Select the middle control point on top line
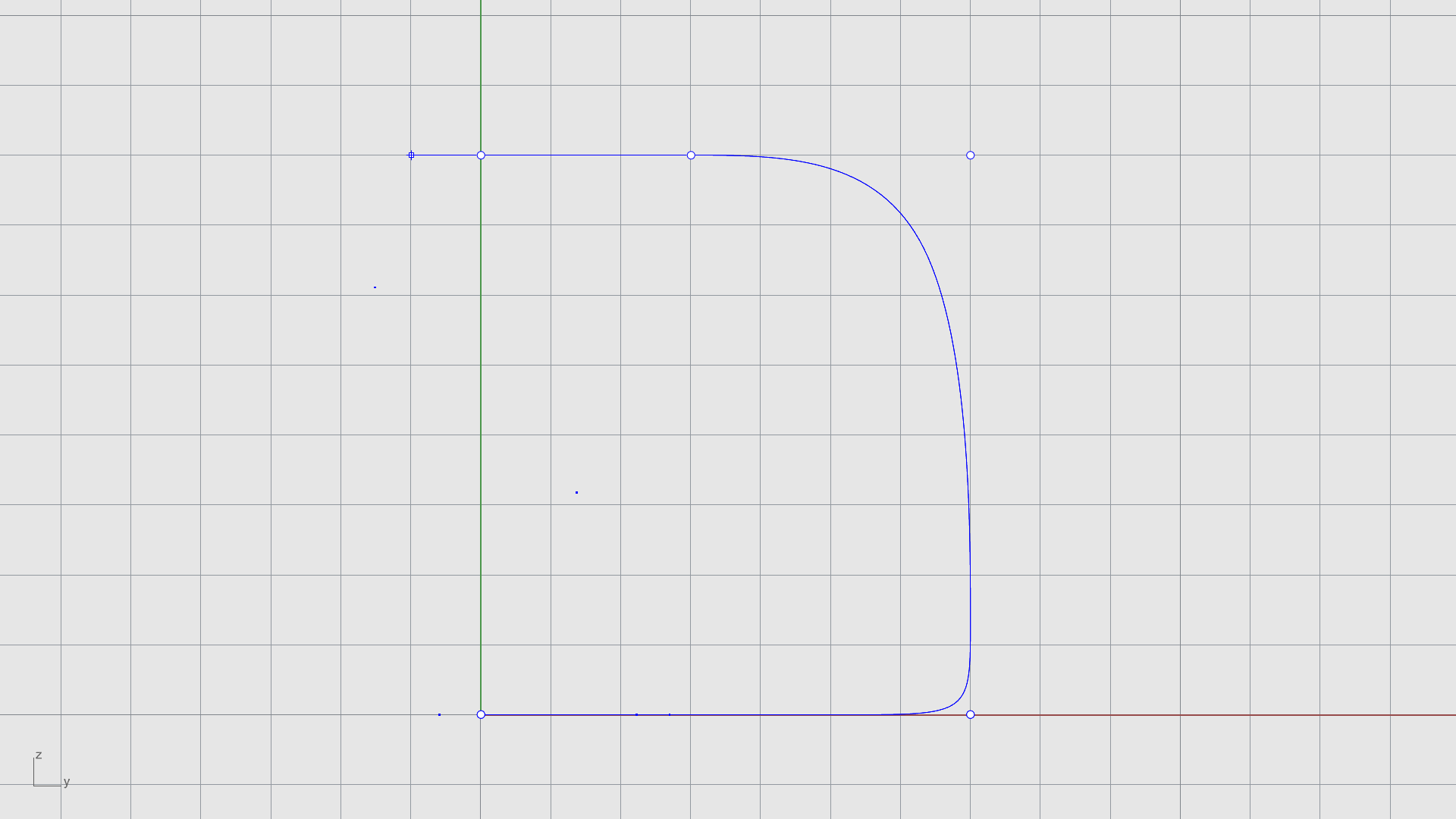1456x819 pixels. 691,155
